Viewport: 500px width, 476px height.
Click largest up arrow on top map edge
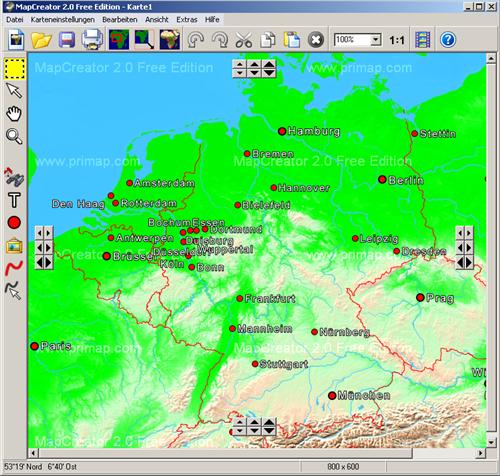pyautogui.click(x=269, y=64)
